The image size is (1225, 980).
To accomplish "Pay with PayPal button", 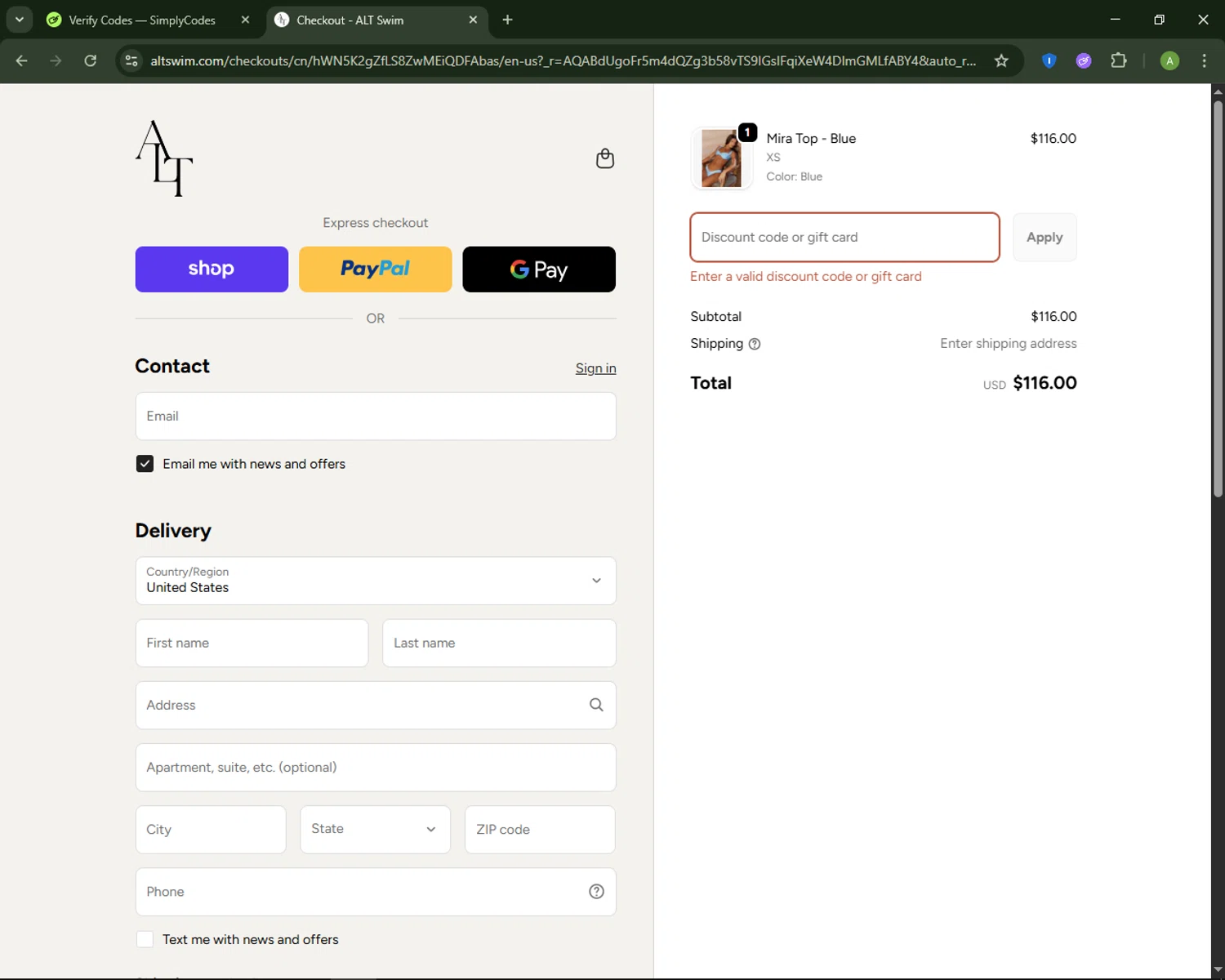I will coord(376,269).
